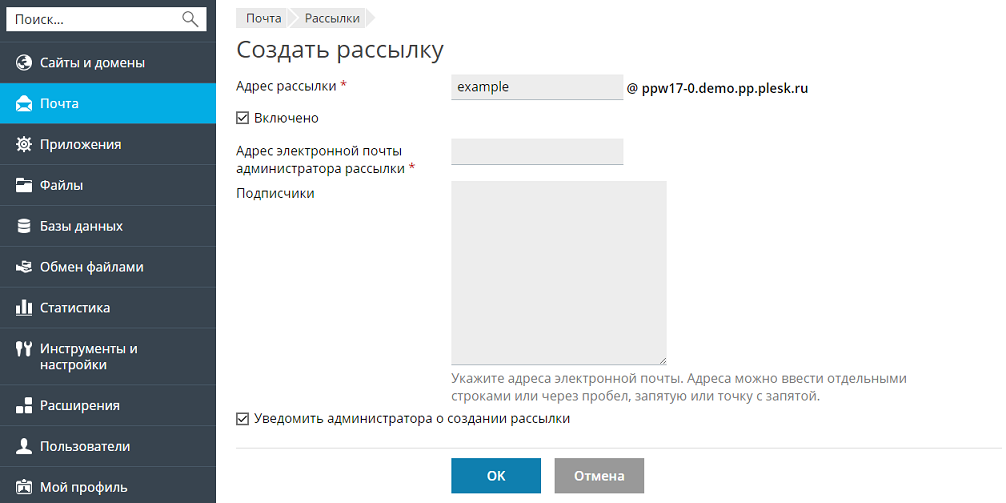Click the database icon for Базы данных
Screen dimensions: 1006x503
25,226
